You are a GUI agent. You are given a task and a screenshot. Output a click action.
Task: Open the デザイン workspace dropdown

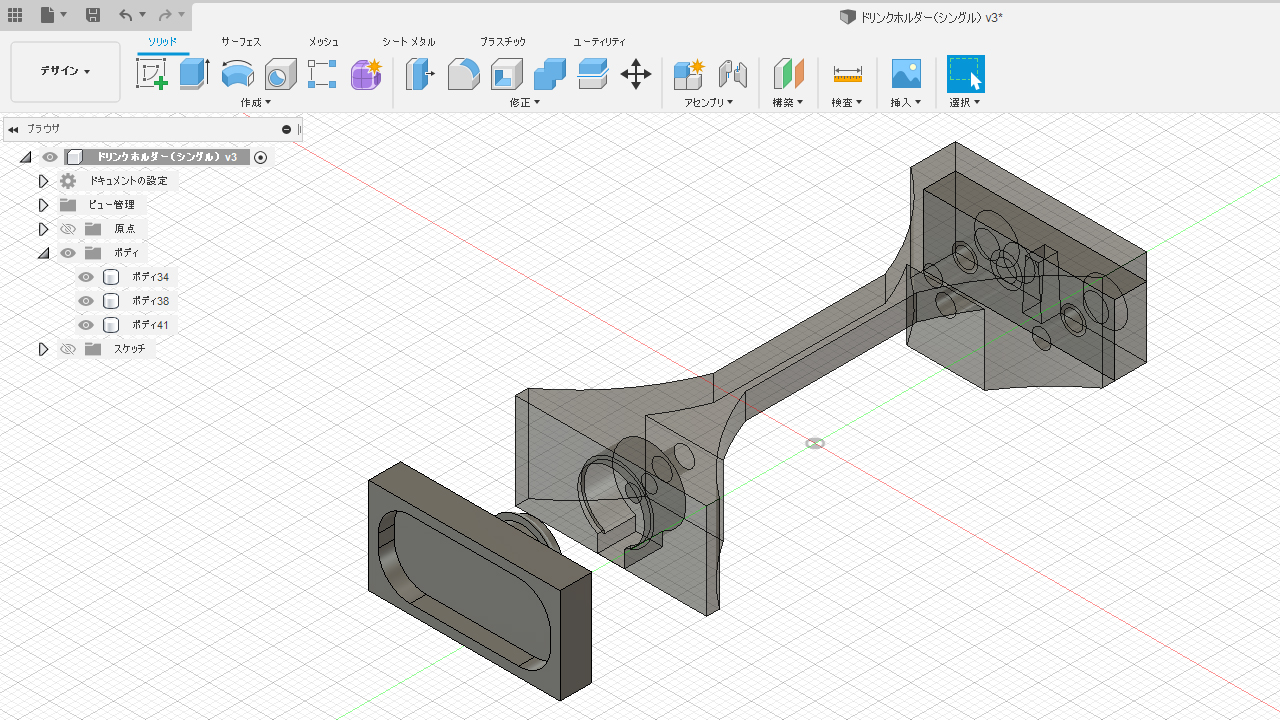[65, 72]
